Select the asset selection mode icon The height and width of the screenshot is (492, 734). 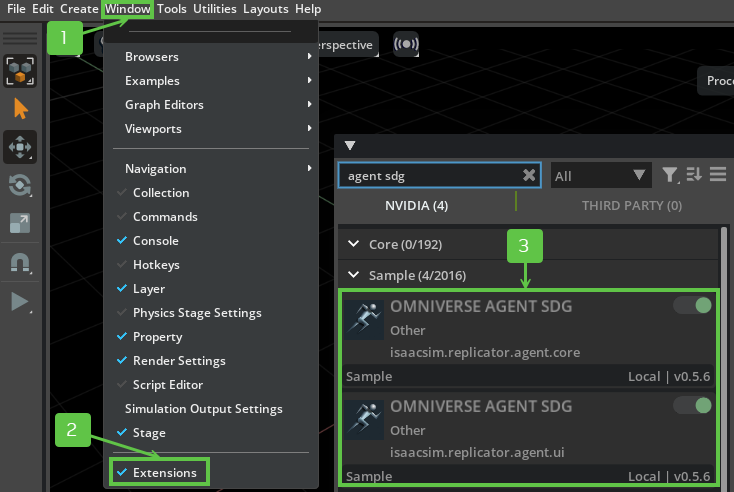pyautogui.click(x=20, y=71)
